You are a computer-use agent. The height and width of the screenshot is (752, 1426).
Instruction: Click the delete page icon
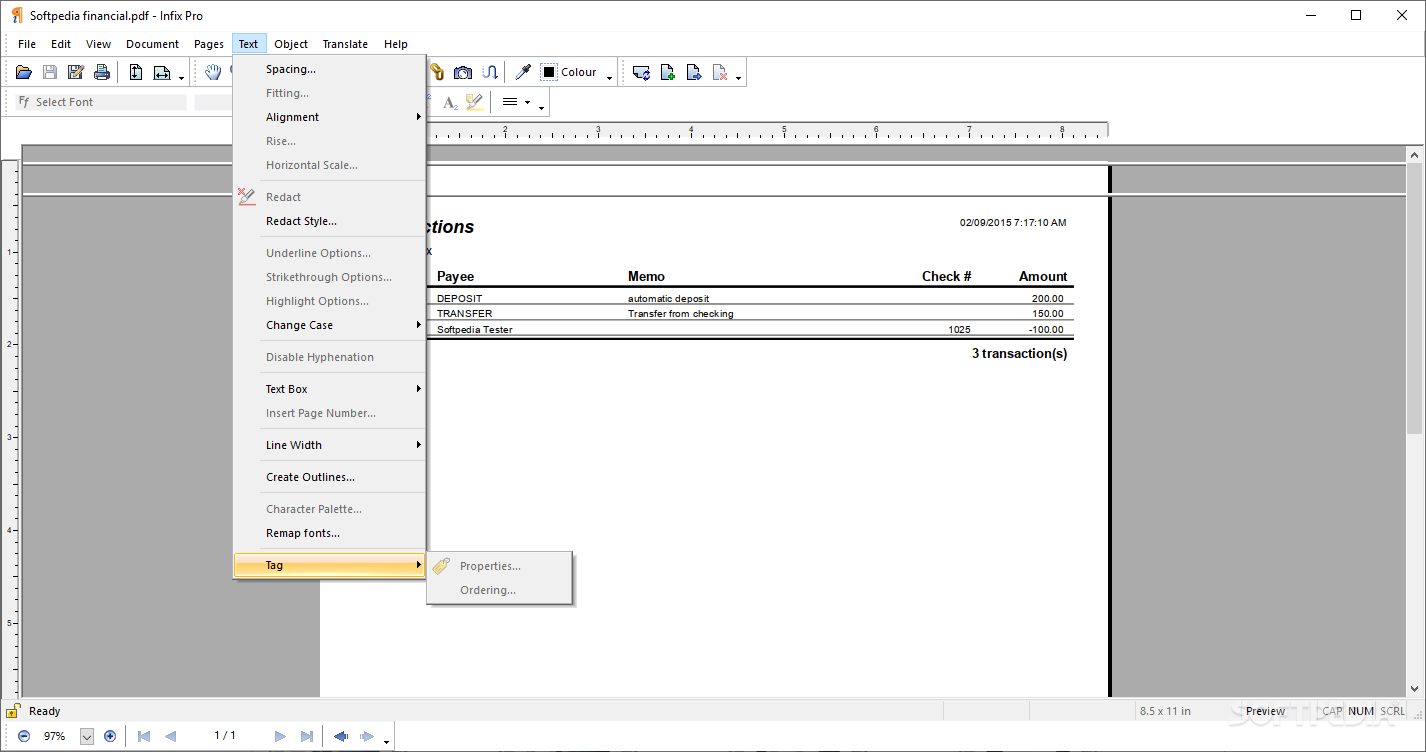720,72
